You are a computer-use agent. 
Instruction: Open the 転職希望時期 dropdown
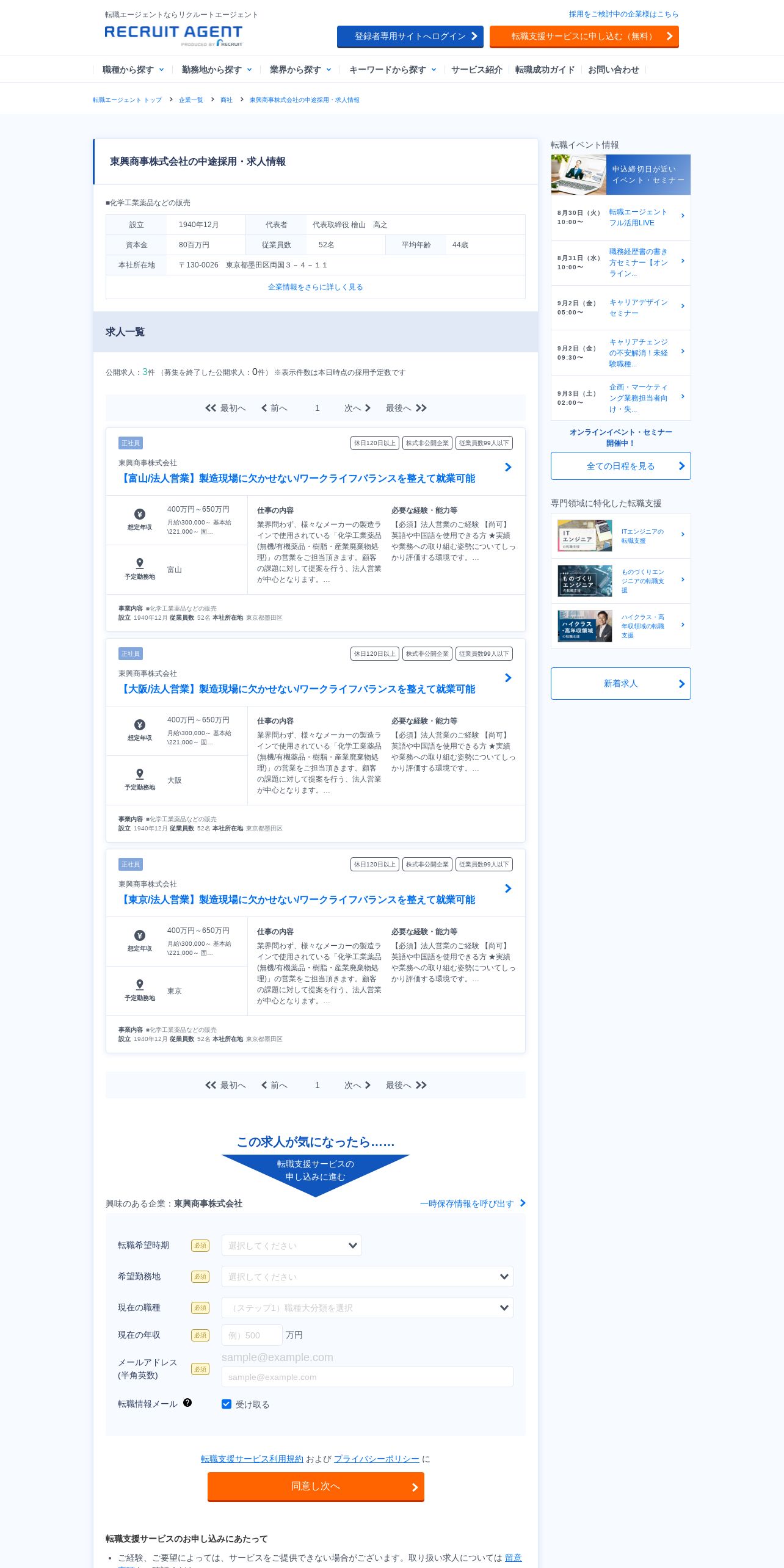292,1246
